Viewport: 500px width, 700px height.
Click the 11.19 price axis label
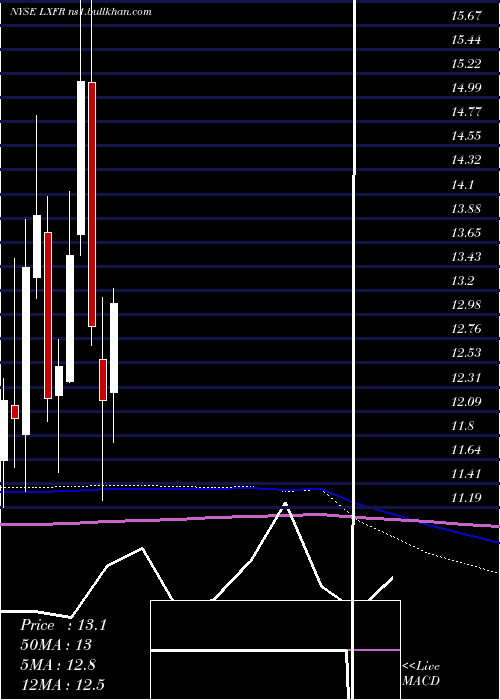pyautogui.click(x=466, y=498)
